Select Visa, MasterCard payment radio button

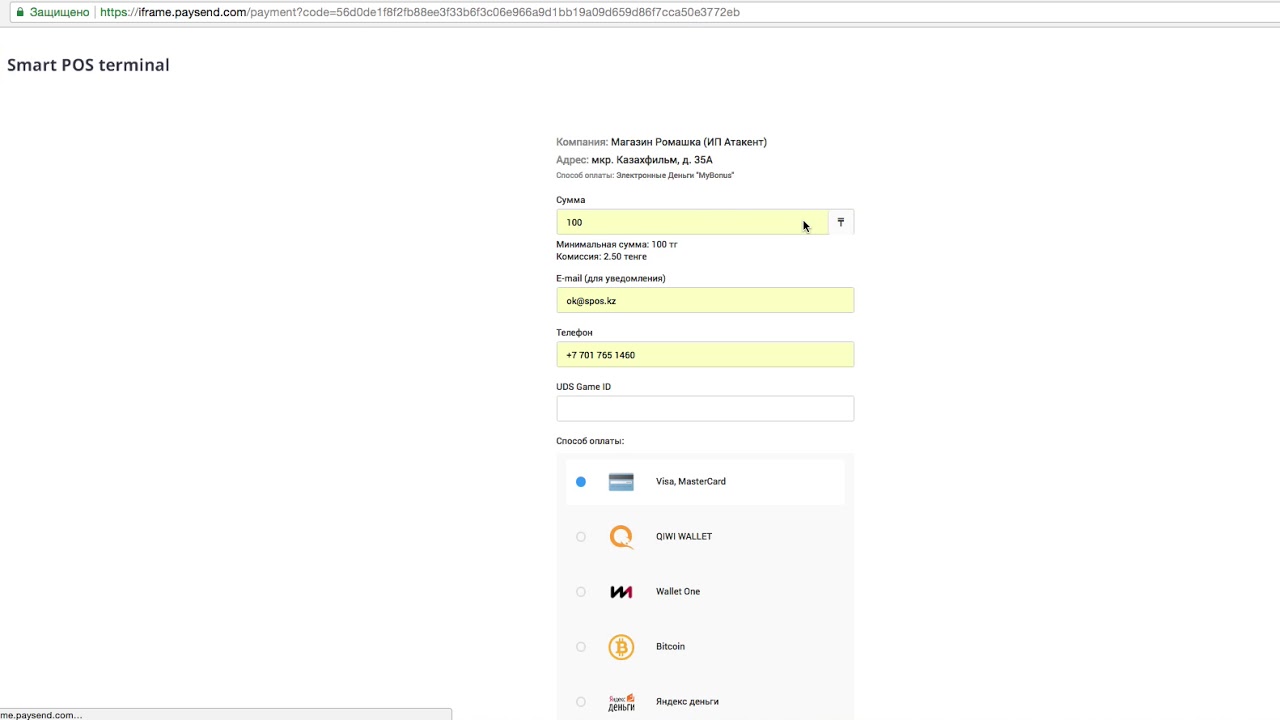581,482
